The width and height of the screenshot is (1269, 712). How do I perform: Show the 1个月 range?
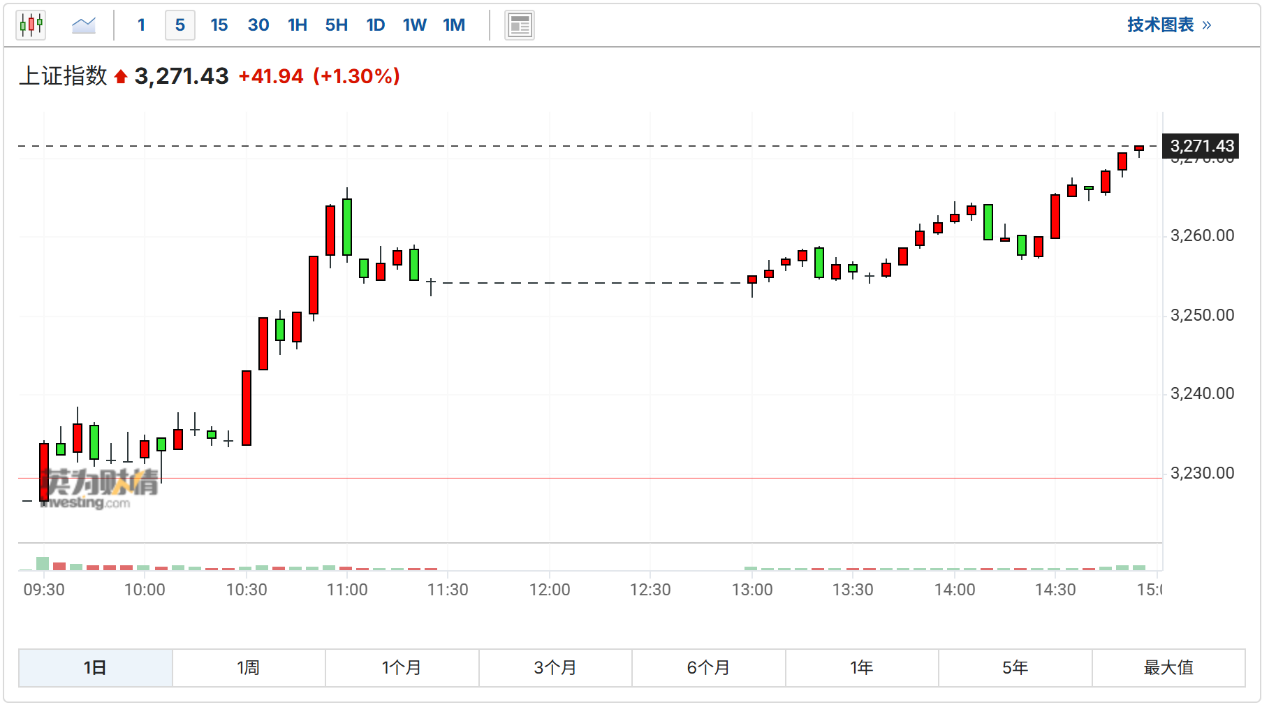tap(402, 668)
